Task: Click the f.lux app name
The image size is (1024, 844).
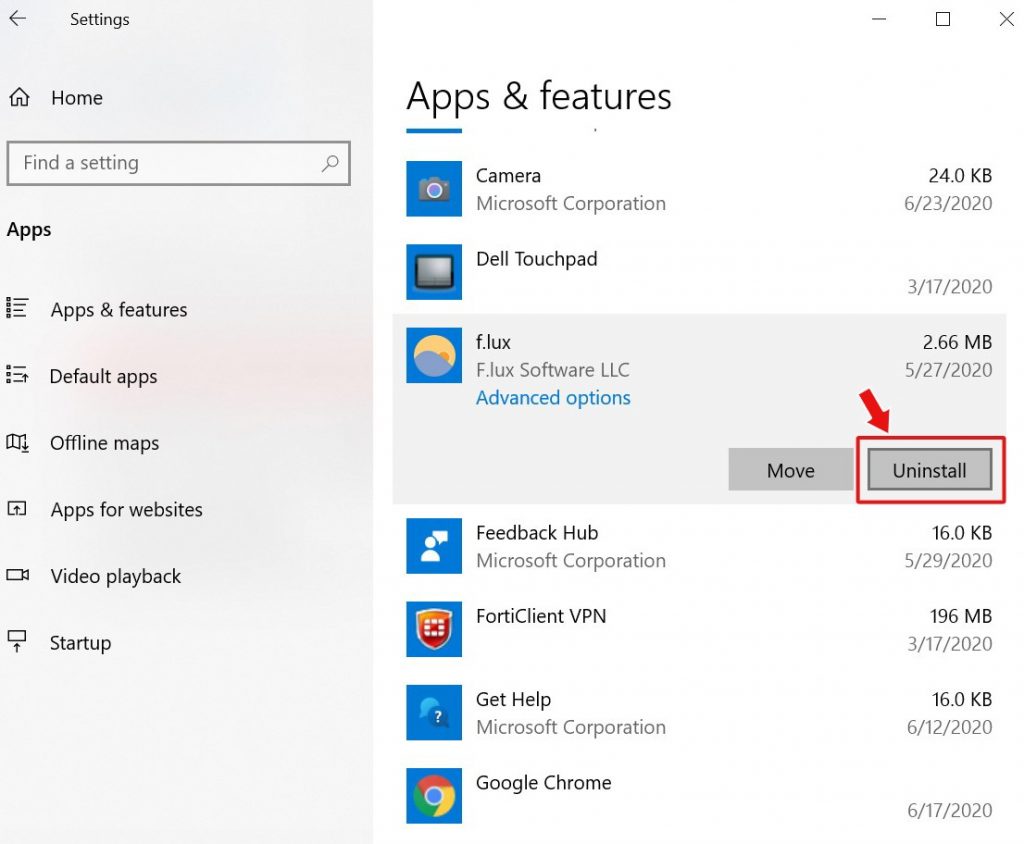Action: click(493, 342)
